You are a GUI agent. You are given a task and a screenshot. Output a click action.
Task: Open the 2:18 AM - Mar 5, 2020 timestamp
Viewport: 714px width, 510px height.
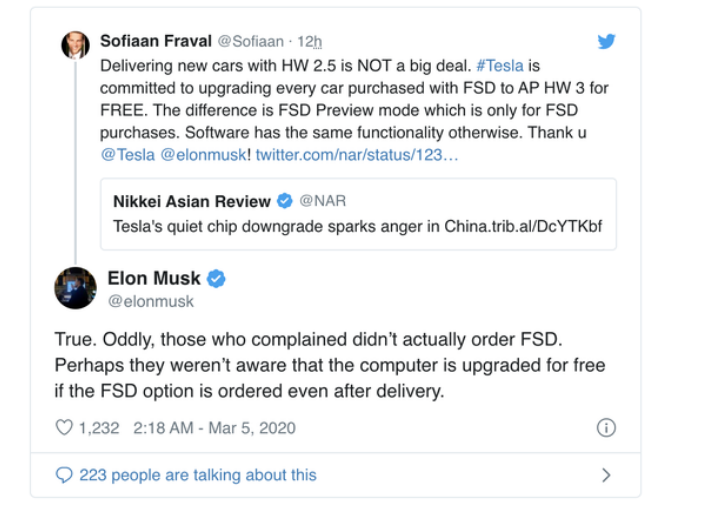click(214, 428)
